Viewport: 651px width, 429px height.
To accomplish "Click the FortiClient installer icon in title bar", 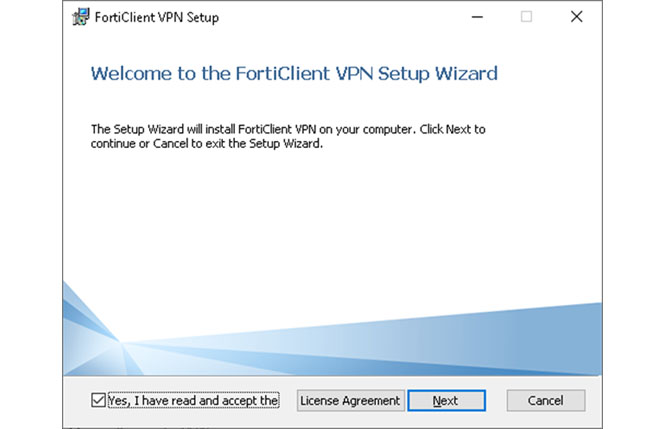I will pyautogui.click(x=80, y=17).
